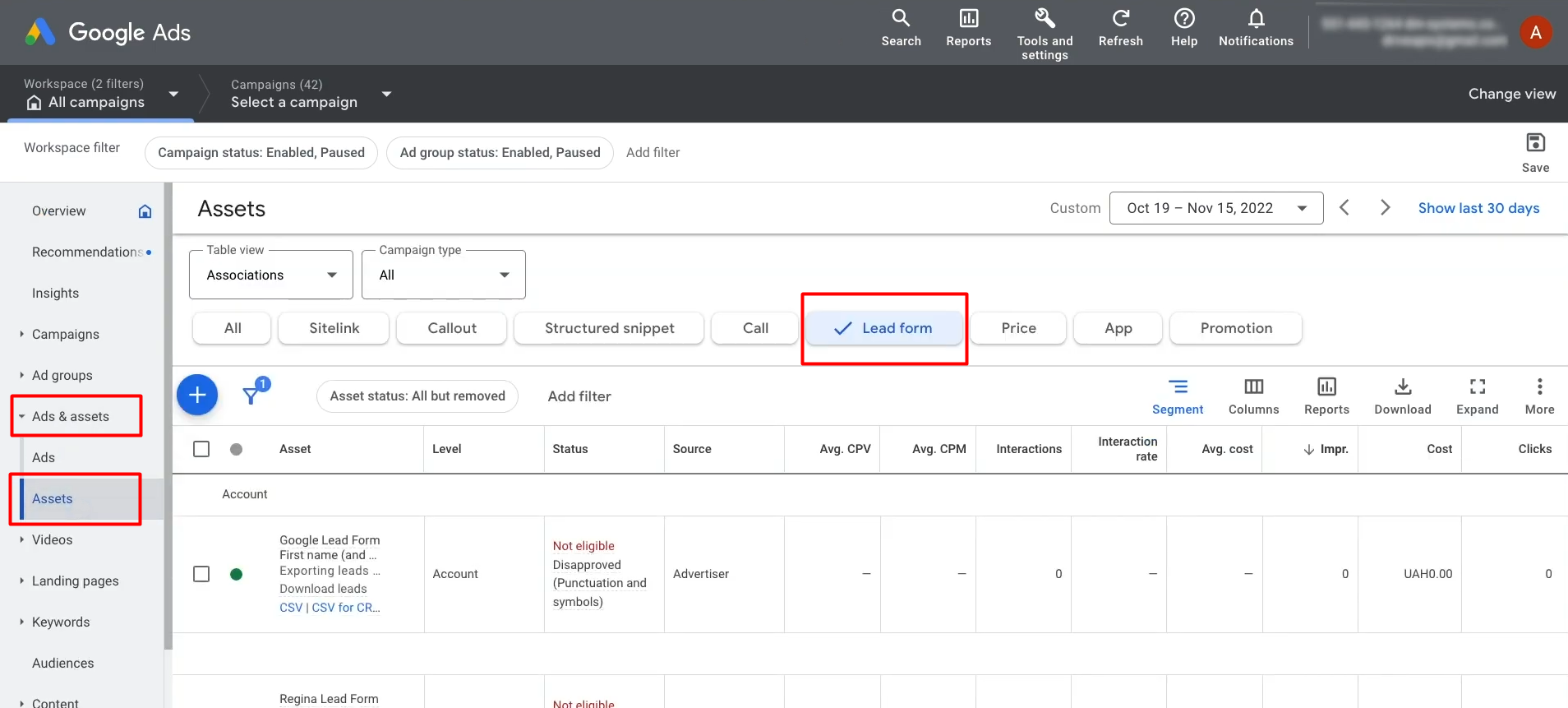
Task: Open Tools and settings menu
Action: (x=1045, y=34)
